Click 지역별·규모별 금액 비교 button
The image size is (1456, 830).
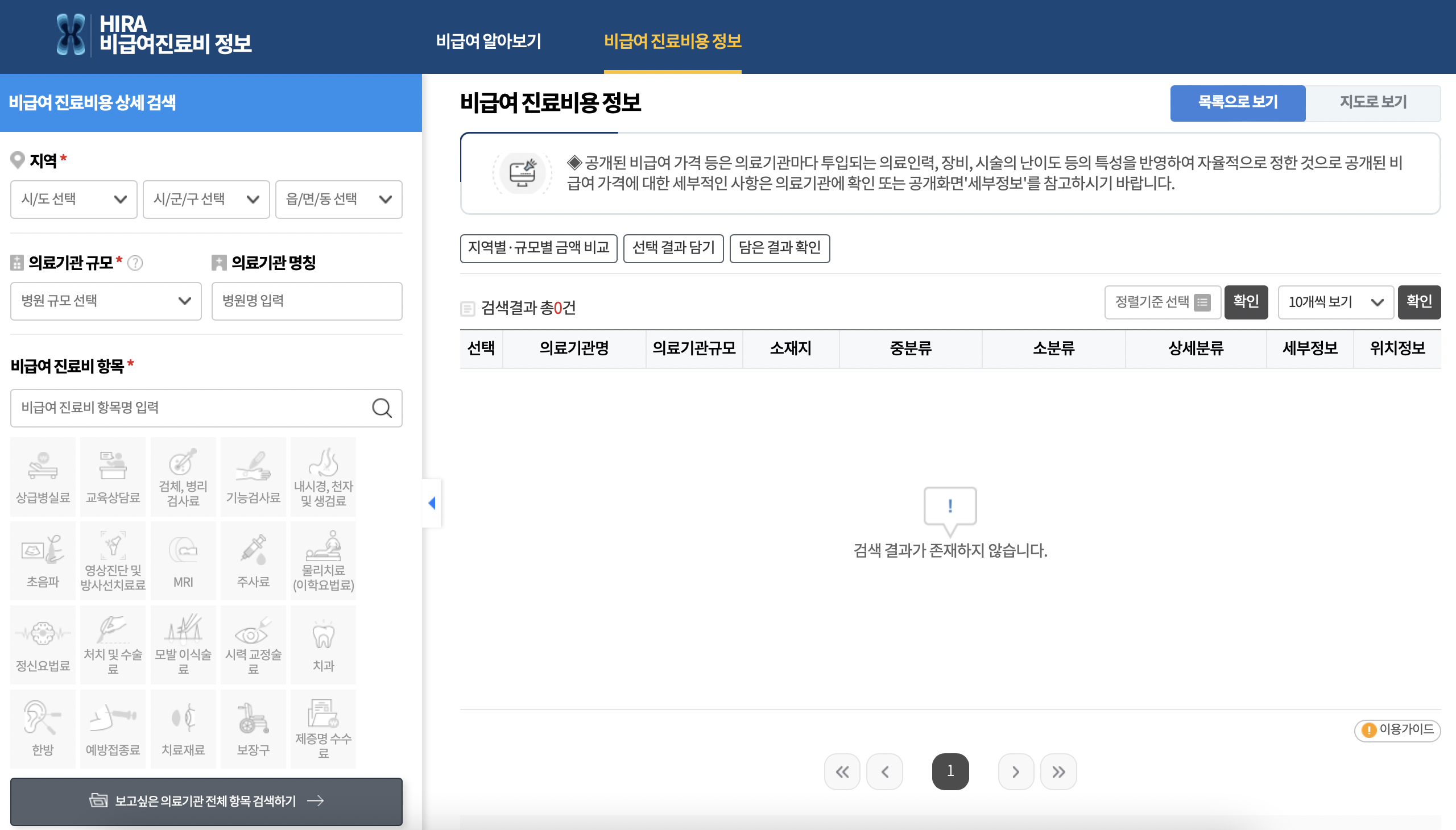538,248
